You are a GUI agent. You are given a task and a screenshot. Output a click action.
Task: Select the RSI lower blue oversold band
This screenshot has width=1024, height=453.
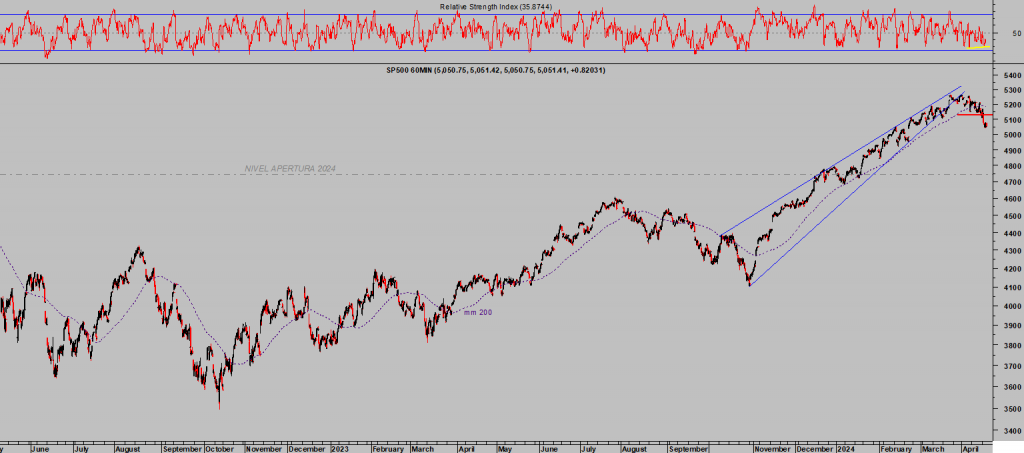pos(496,50)
